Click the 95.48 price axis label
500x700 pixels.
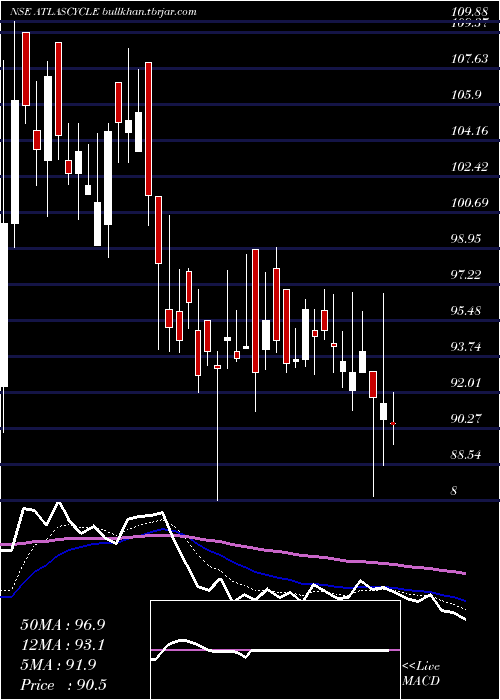click(466, 311)
